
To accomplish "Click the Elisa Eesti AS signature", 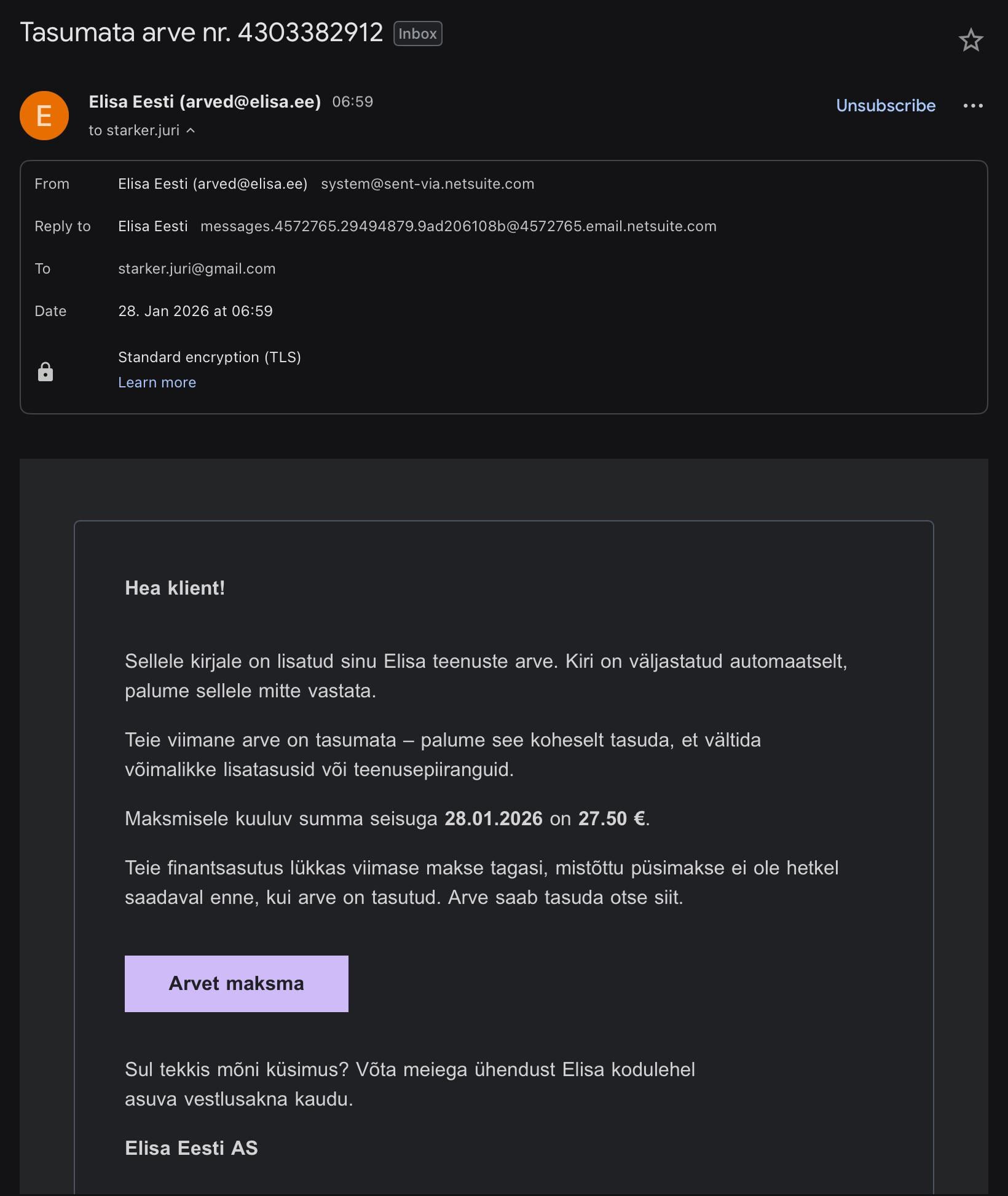I will click(191, 1148).
